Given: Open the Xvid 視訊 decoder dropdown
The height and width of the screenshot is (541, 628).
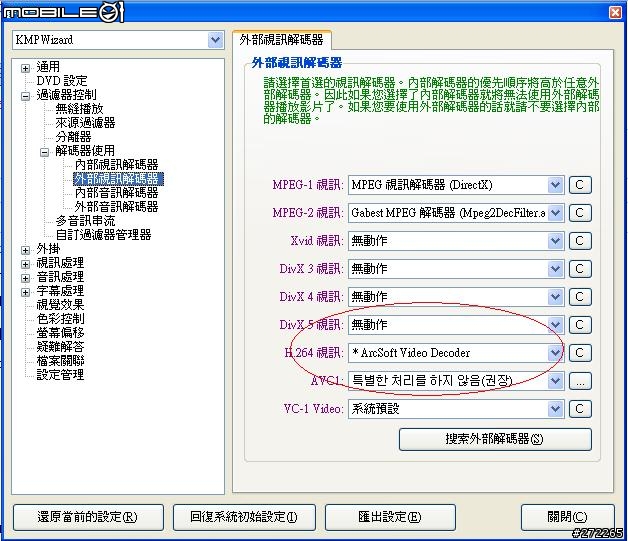Looking at the screenshot, I should coord(555,241).
